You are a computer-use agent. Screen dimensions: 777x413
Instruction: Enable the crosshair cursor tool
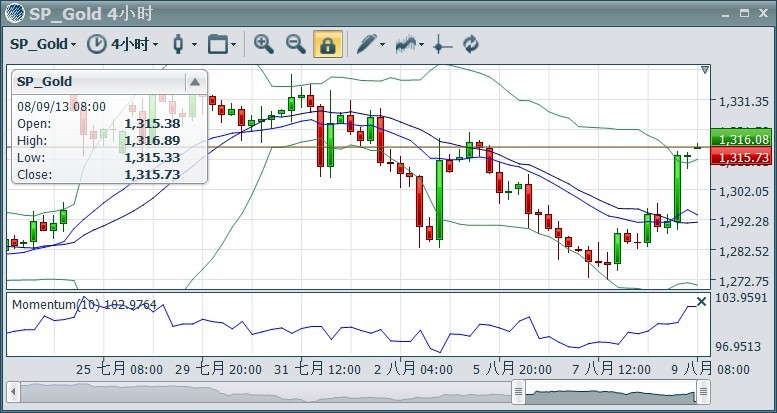442,45
